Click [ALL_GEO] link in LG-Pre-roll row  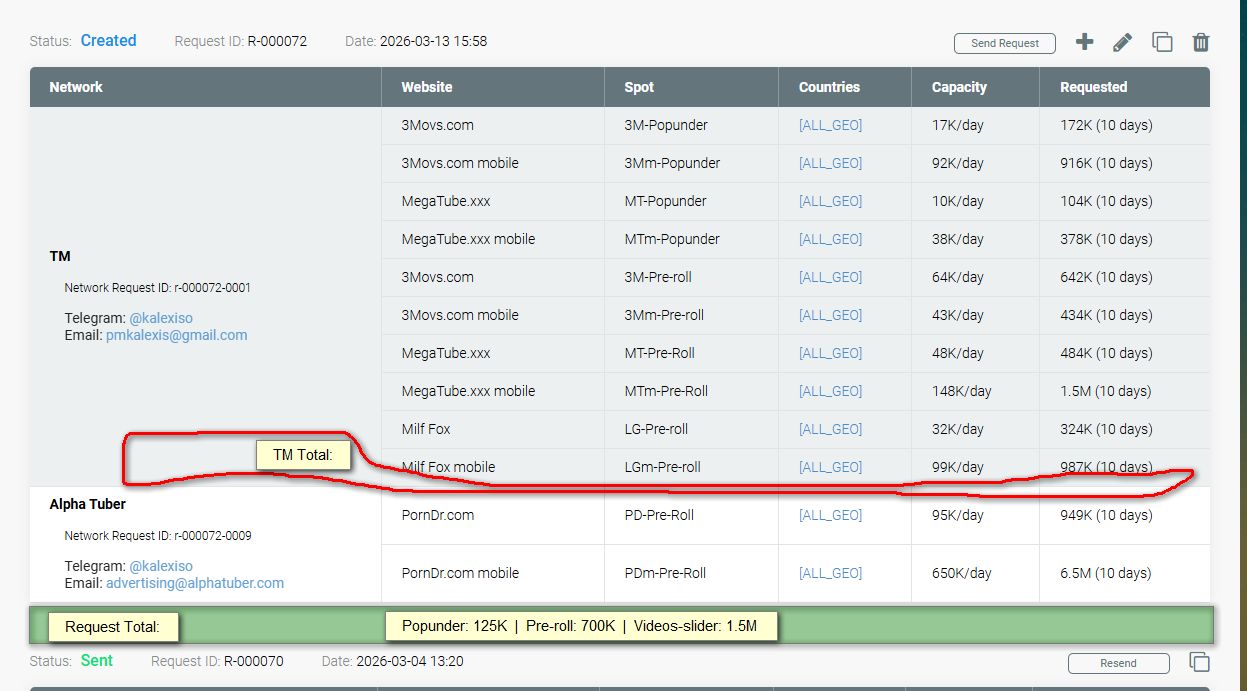pos(830,429)
